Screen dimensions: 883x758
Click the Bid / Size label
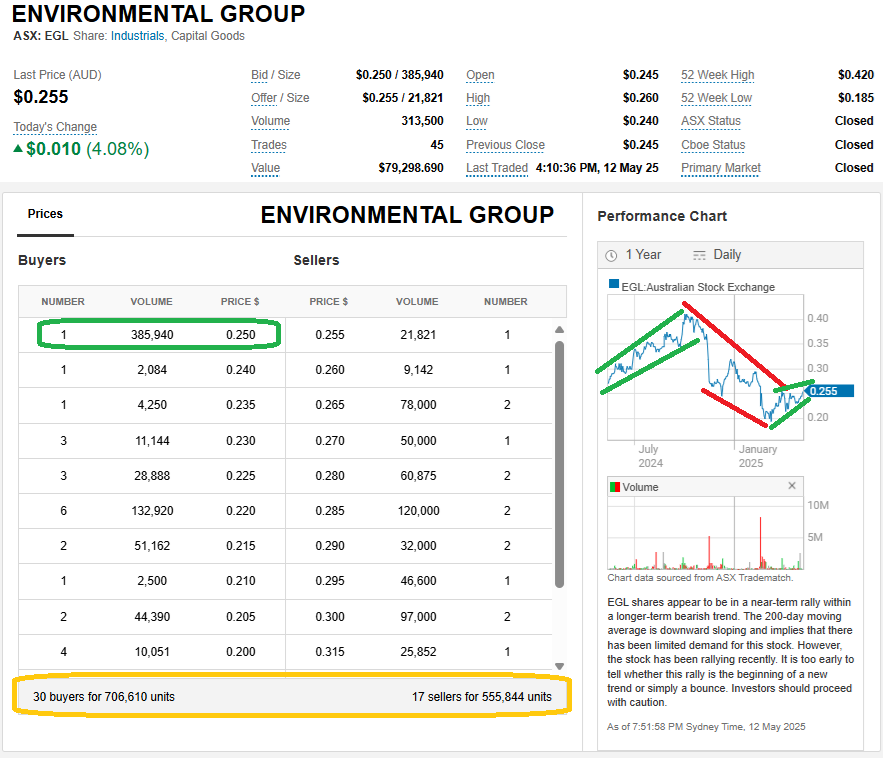pos(275,75)
